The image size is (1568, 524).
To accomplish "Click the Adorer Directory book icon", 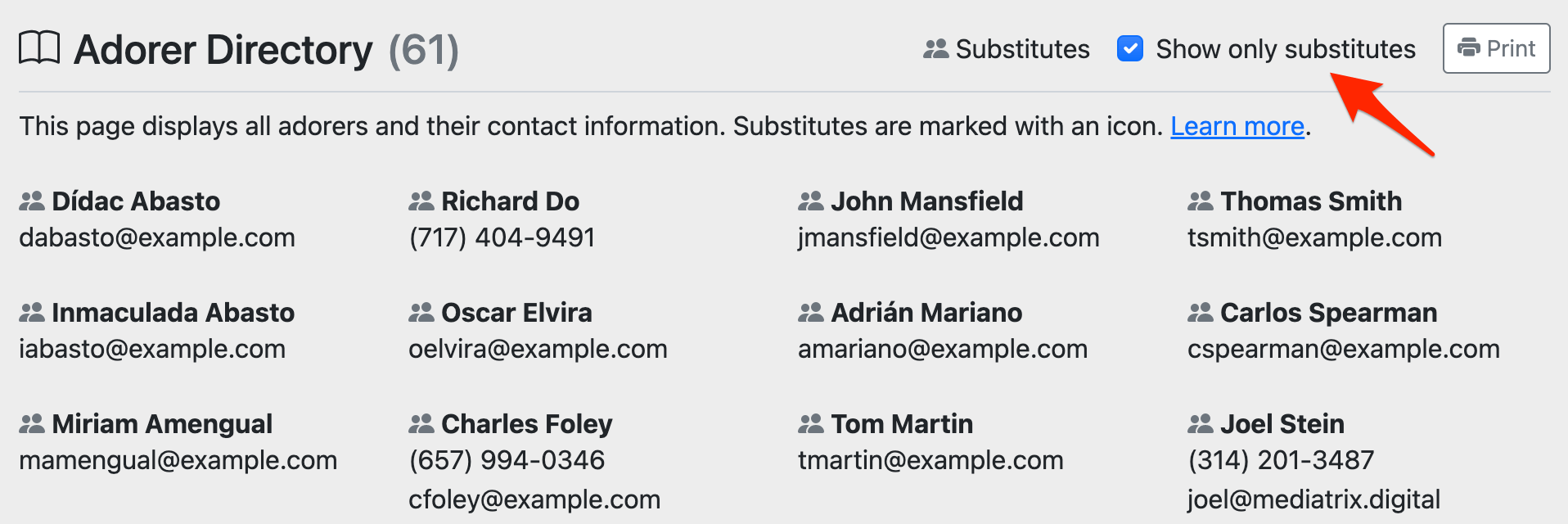I will coord(39,48).
